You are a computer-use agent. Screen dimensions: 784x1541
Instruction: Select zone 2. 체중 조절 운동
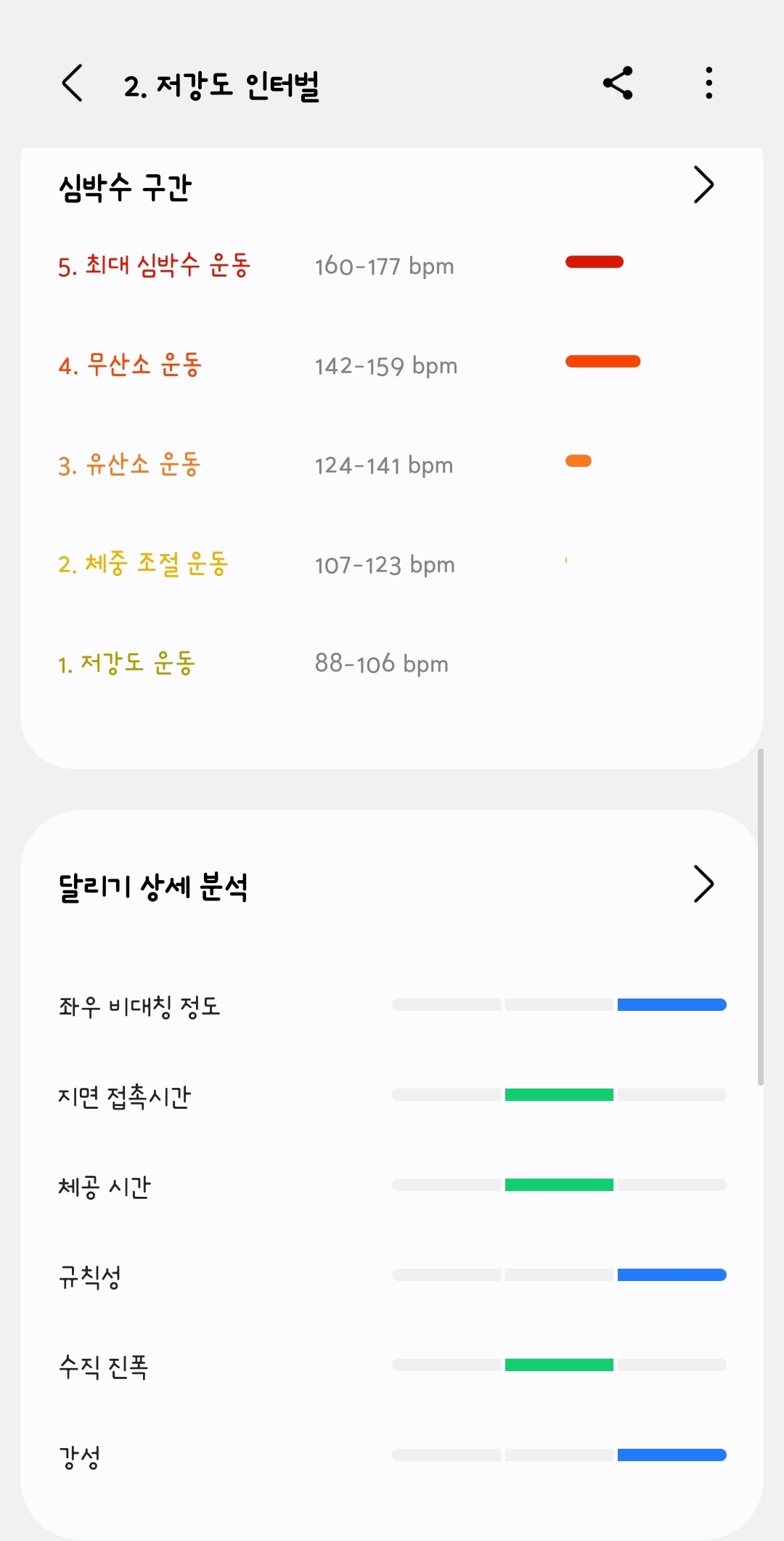143,564
